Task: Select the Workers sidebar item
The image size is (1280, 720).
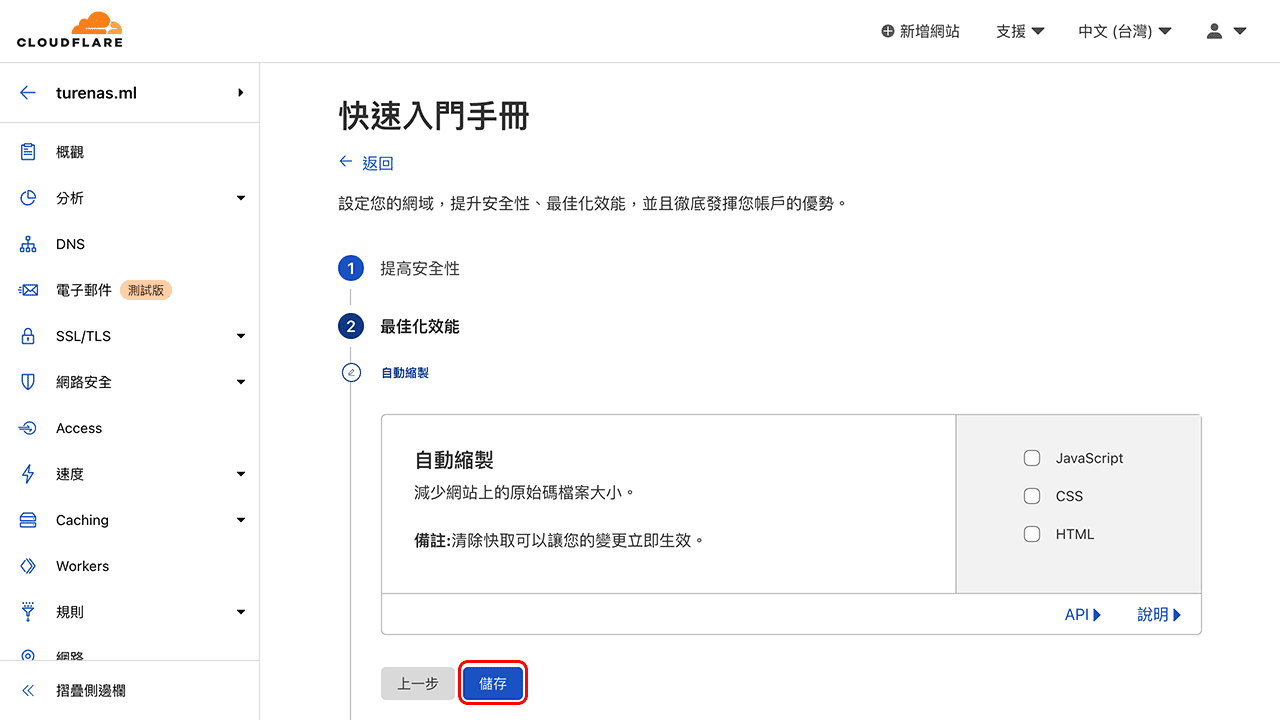Action: [81, 565]
